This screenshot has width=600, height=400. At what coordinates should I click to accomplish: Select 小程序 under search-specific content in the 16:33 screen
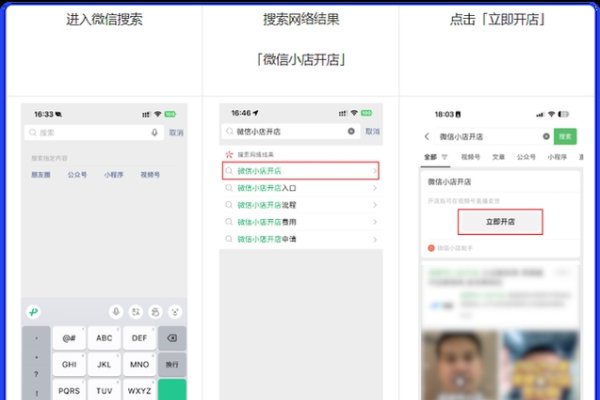click(x=114, y=175)
